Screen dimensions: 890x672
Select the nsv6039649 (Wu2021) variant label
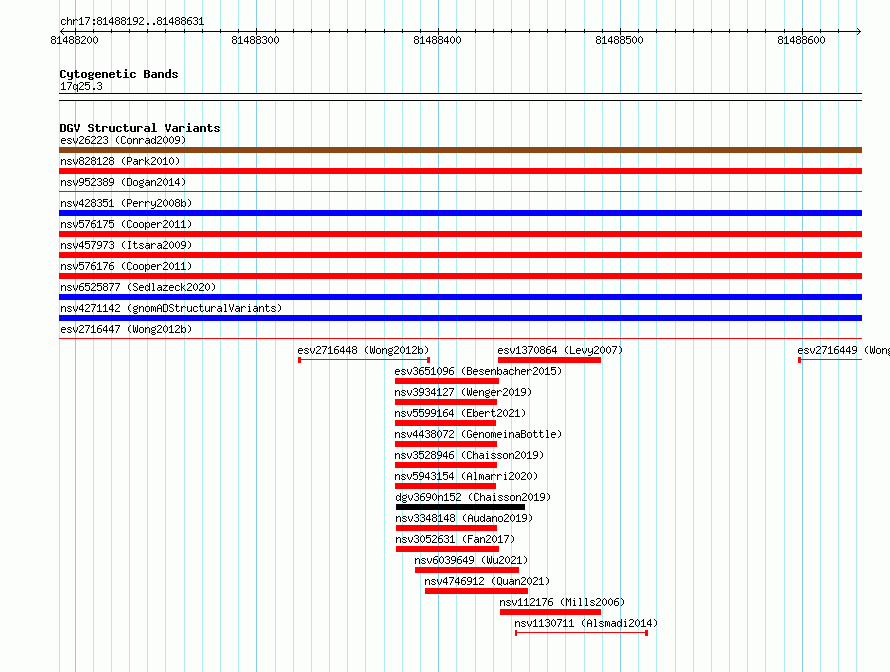coord(471,560)
